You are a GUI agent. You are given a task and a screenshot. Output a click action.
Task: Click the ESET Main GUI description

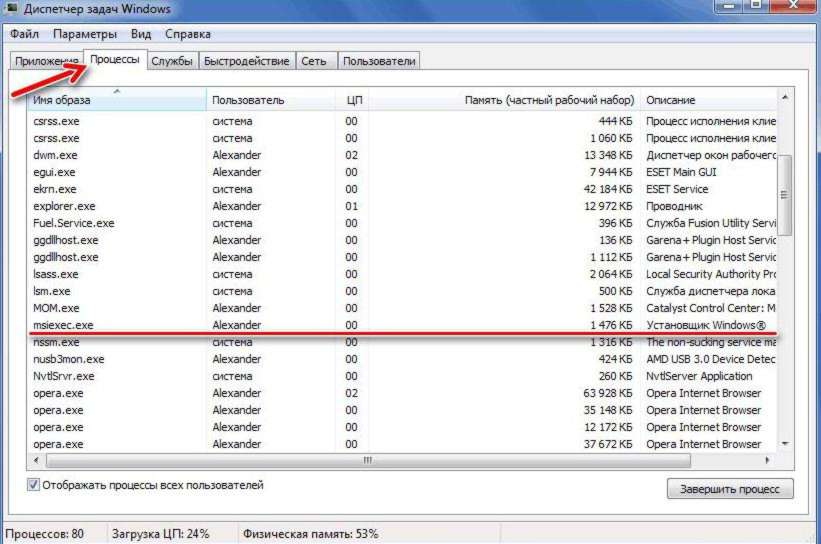[681, 172]
